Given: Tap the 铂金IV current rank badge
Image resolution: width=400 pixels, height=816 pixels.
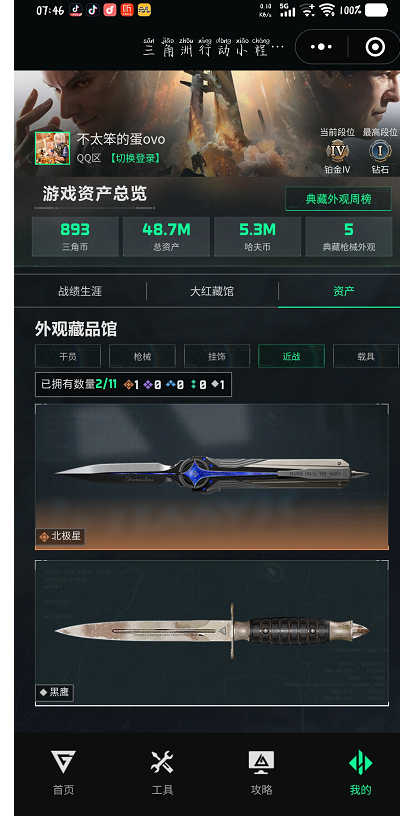Looking at the screenshot, I should [337, 151].
